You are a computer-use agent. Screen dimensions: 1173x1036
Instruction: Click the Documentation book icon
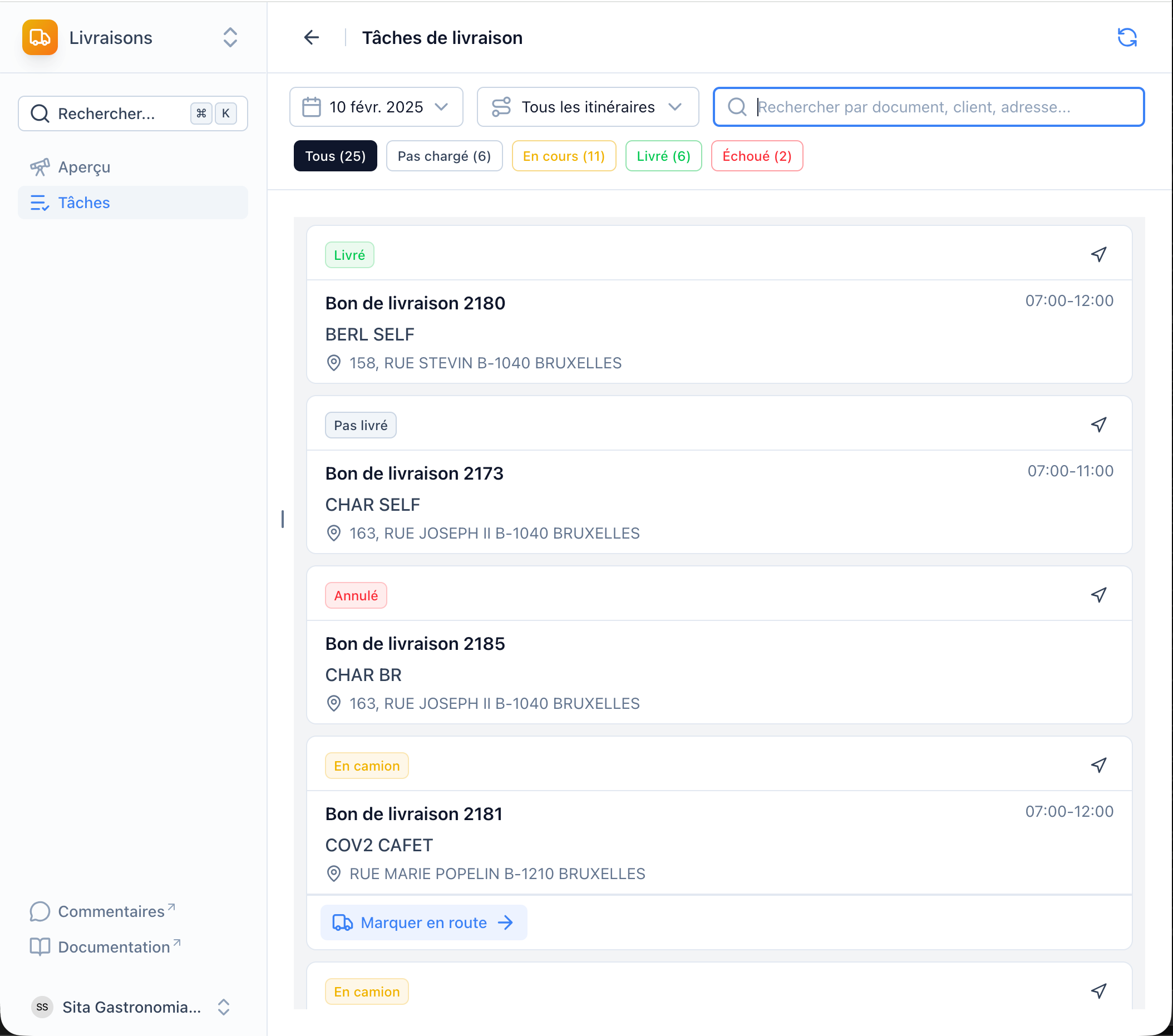pyautogui.click(x=40, y=947)
